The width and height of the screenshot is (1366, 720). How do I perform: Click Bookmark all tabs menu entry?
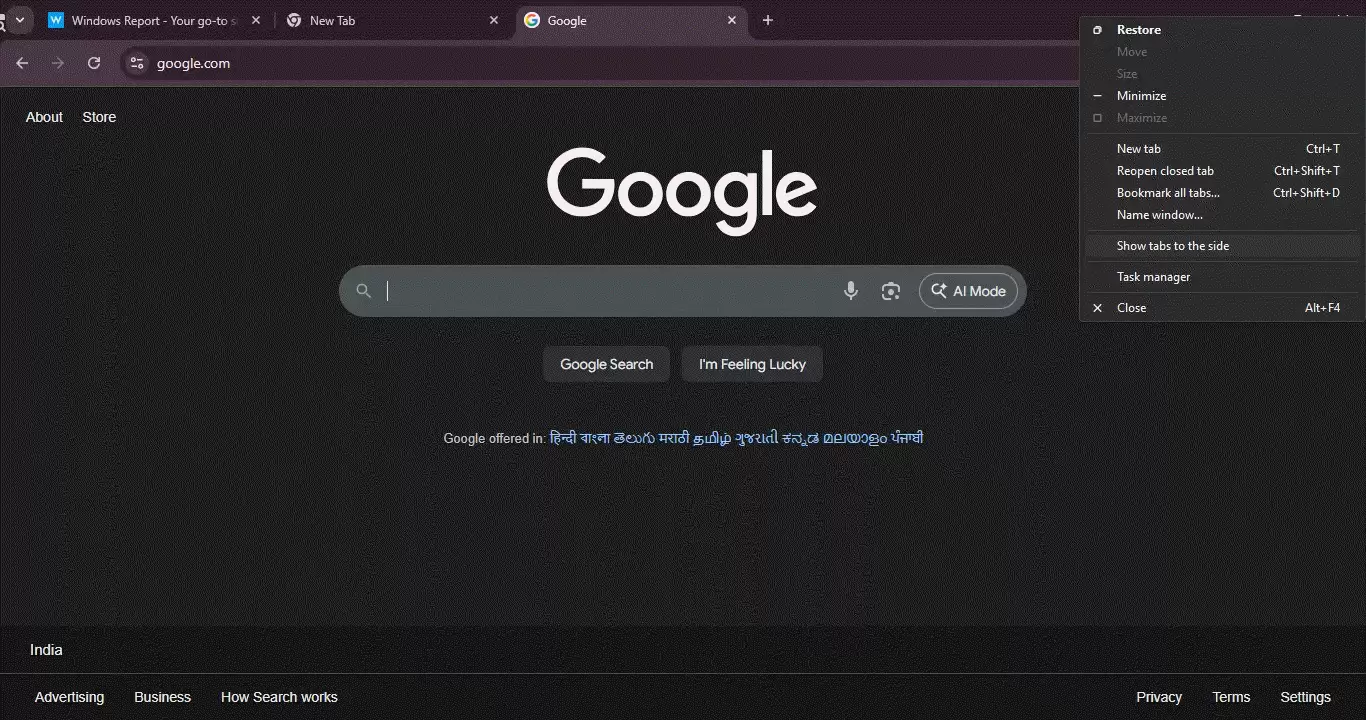pyautogui.click(x=1168, y=192)
